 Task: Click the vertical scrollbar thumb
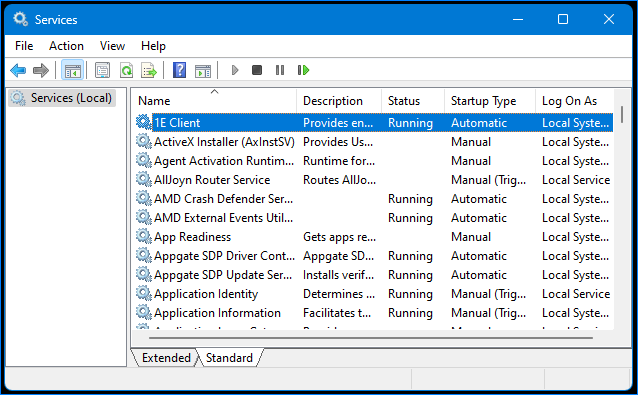[622, 114]
